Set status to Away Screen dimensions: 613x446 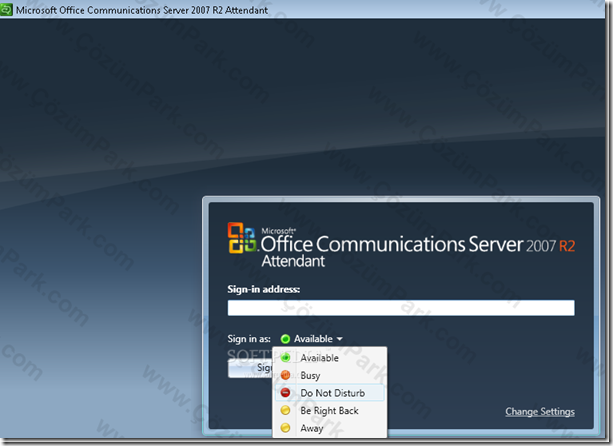tap(330, 428)
